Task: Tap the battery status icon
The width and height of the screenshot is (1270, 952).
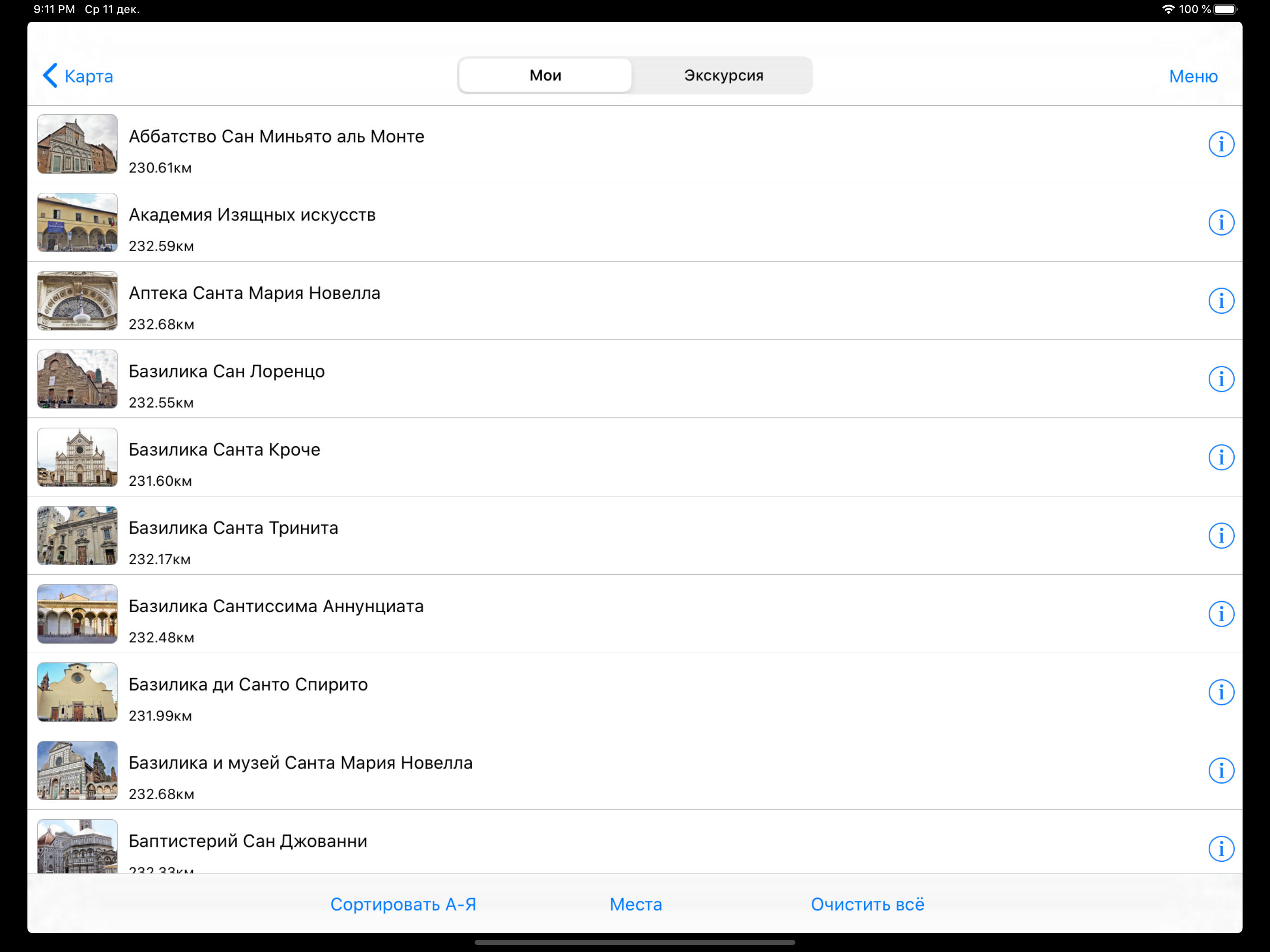Action: point(1225,9)
